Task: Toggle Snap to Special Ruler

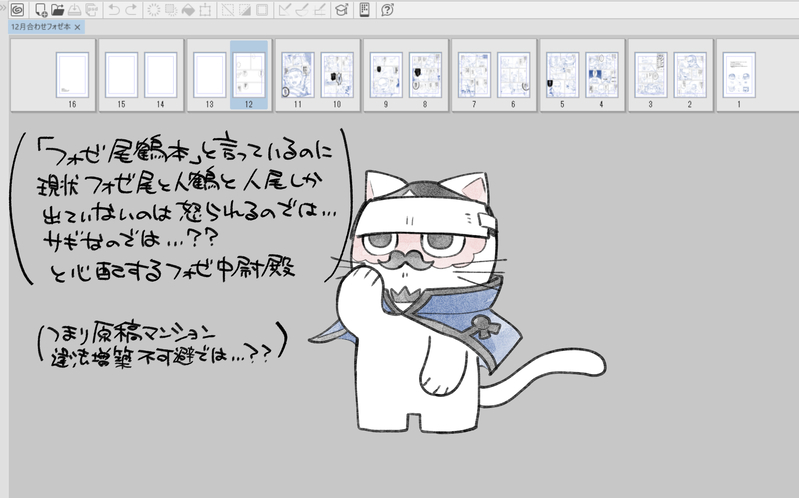Action: (x=302, y=10)
